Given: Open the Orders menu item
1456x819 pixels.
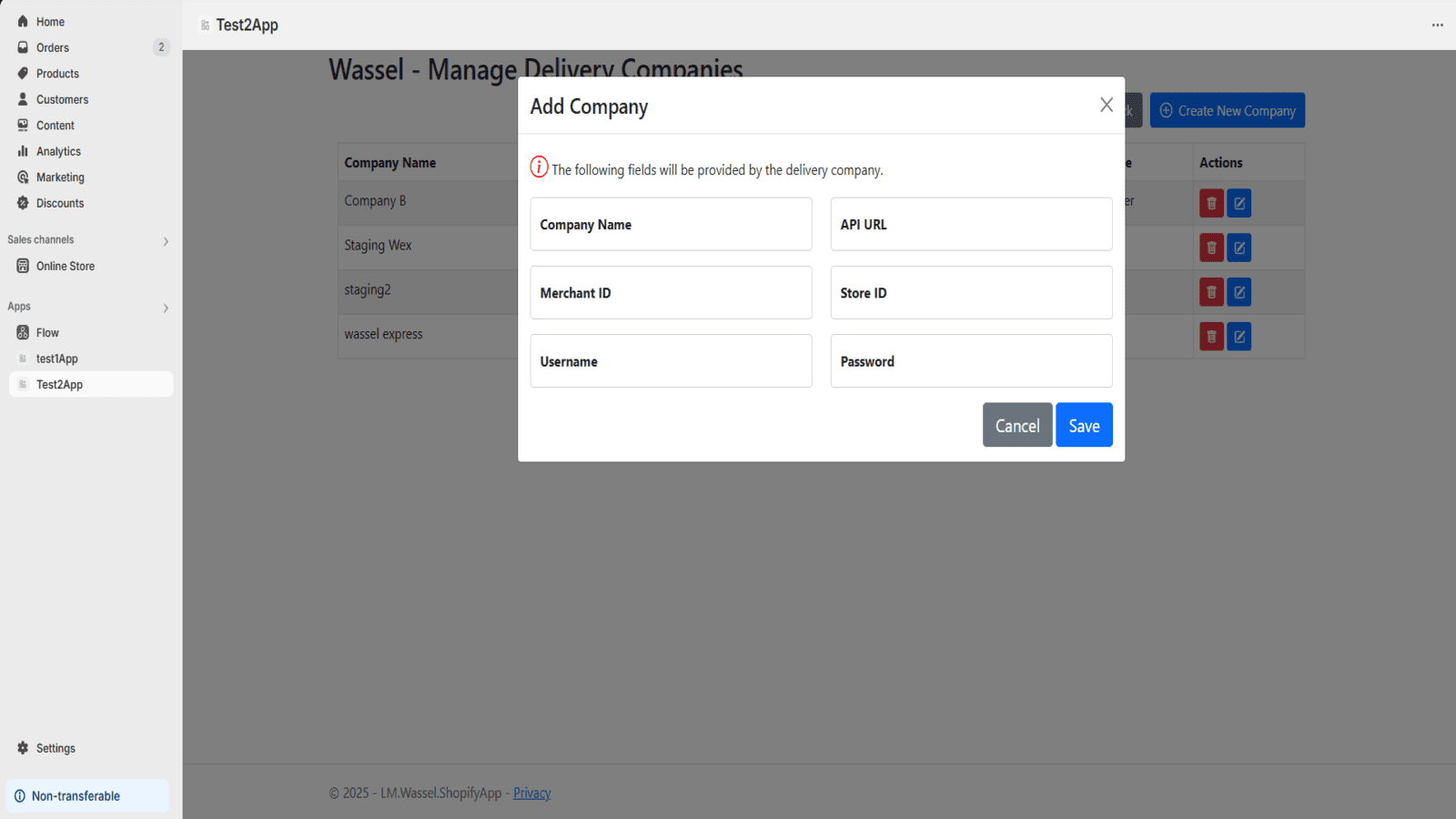Looking at the screenshot, I should (x=53, y=47).
